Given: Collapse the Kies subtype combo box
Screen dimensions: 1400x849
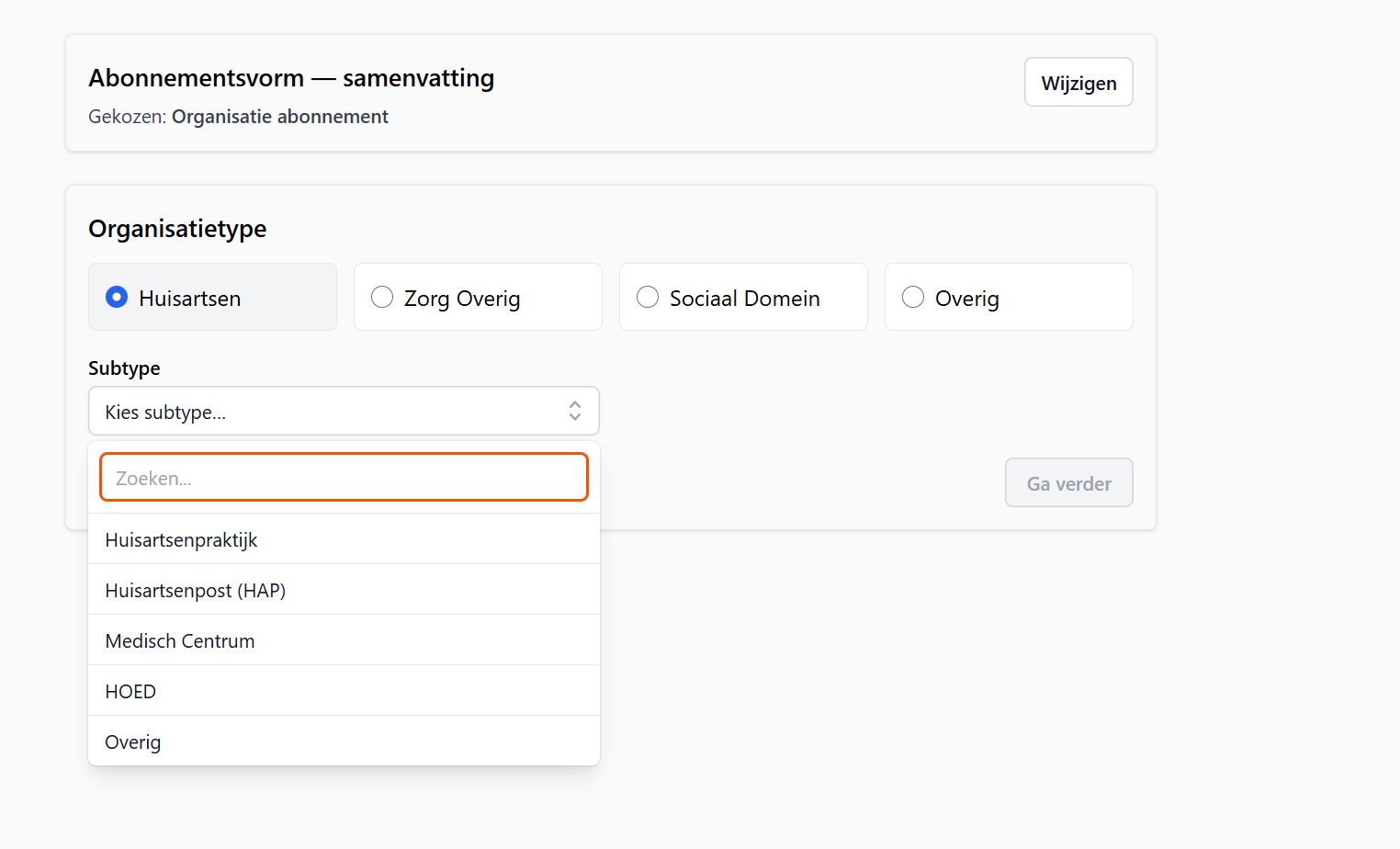Looking at the screenshot, I should [x=343, y=411].
